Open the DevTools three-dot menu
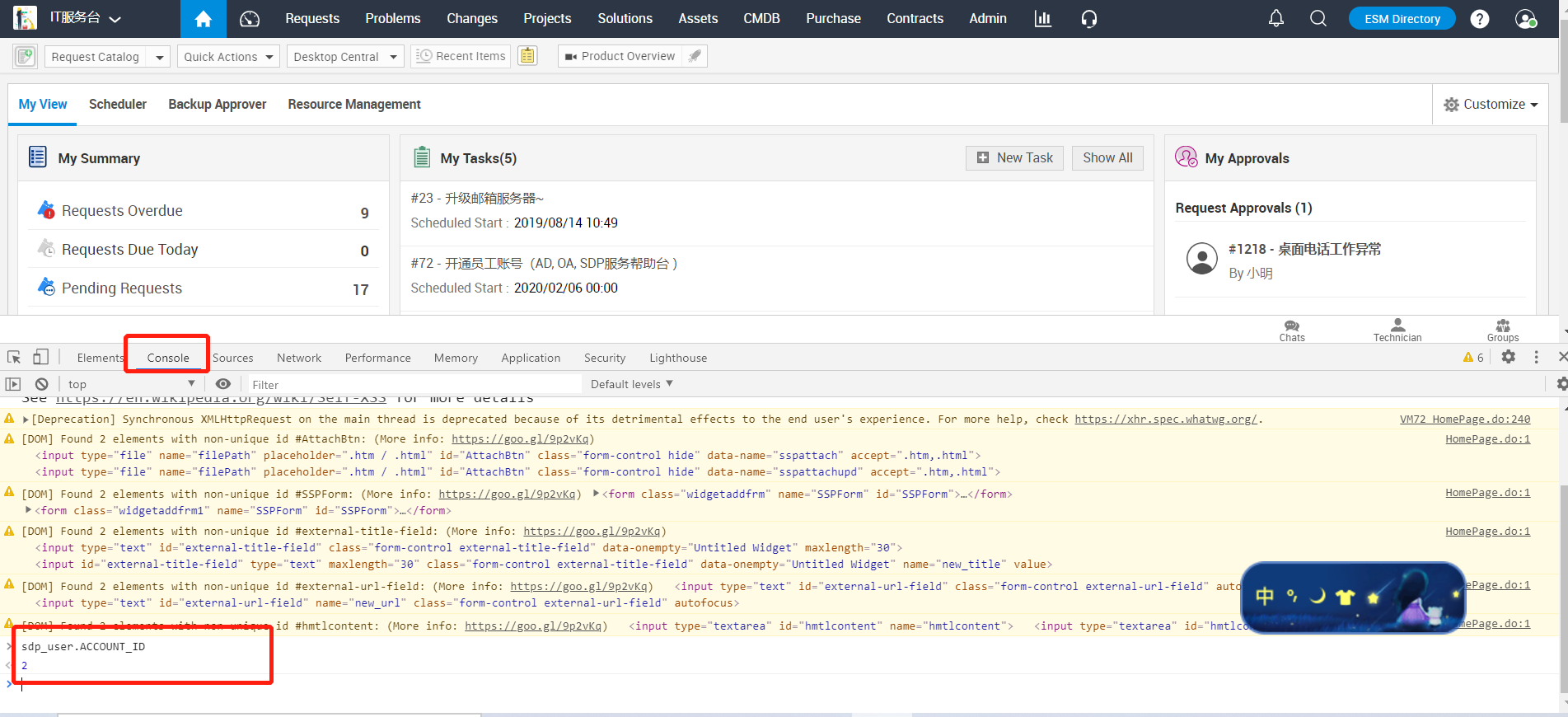 pyautogui.click(x=1536, y=357)
